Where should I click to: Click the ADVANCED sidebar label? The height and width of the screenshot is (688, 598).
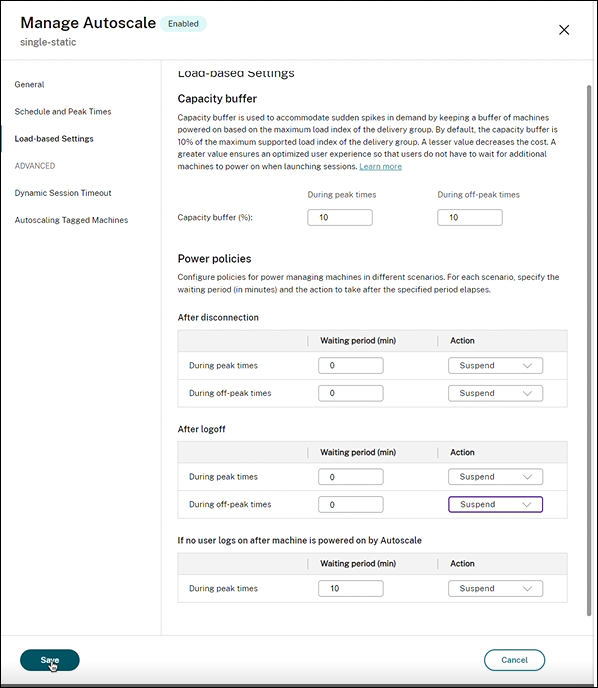pos(35,166)
